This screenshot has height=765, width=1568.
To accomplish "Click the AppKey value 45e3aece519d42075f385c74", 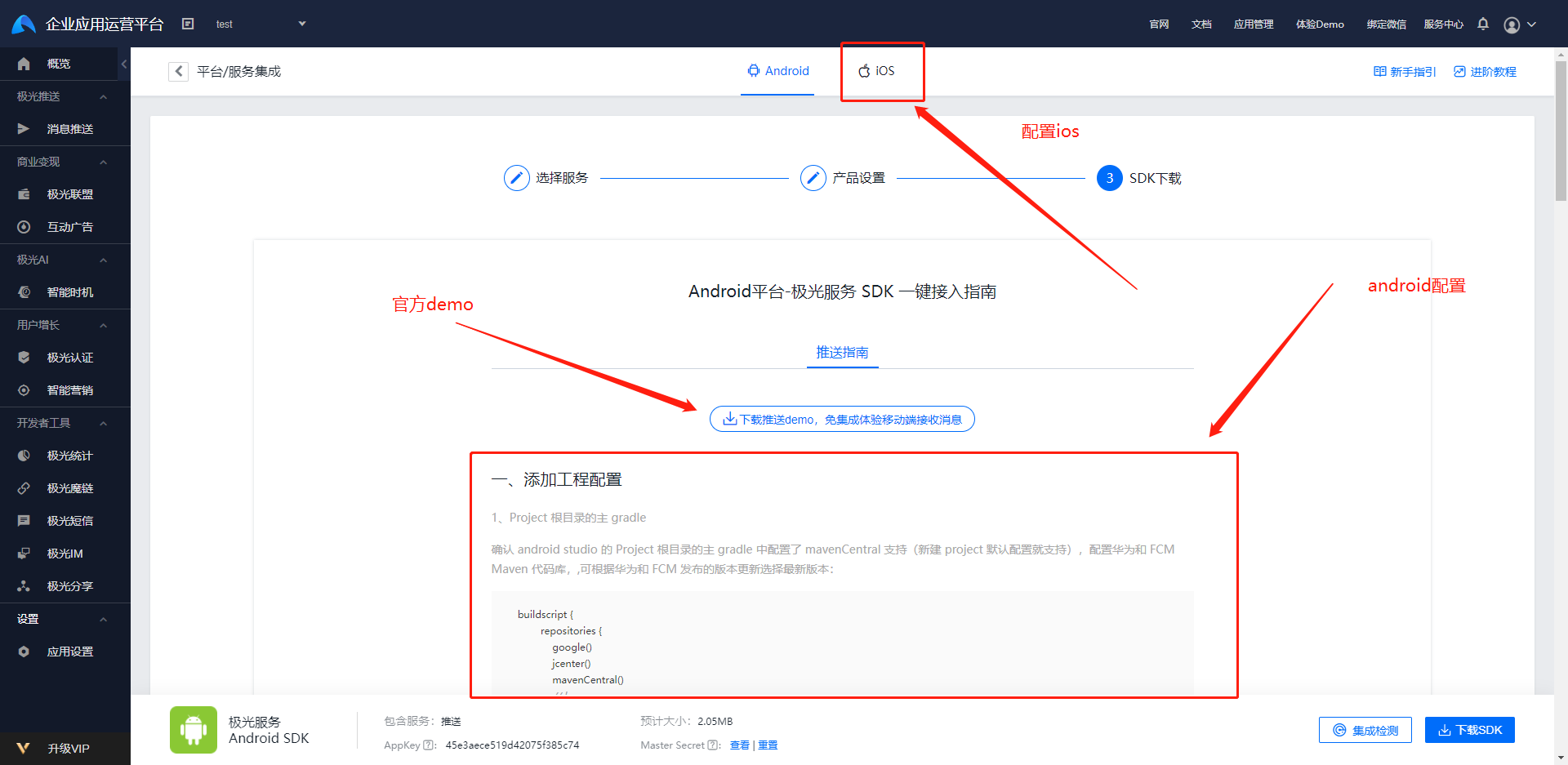I will pos(512,745).
